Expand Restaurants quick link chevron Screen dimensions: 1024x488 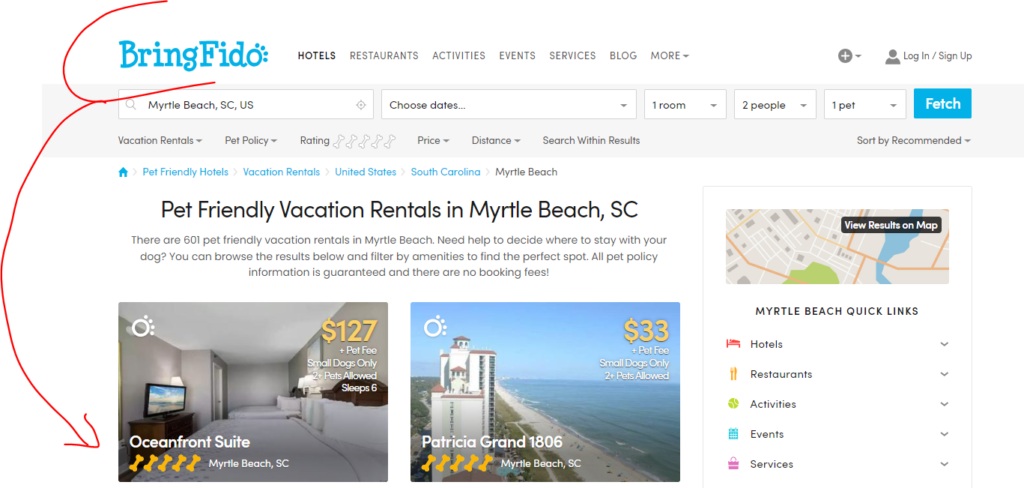click(x=944, y=374)
